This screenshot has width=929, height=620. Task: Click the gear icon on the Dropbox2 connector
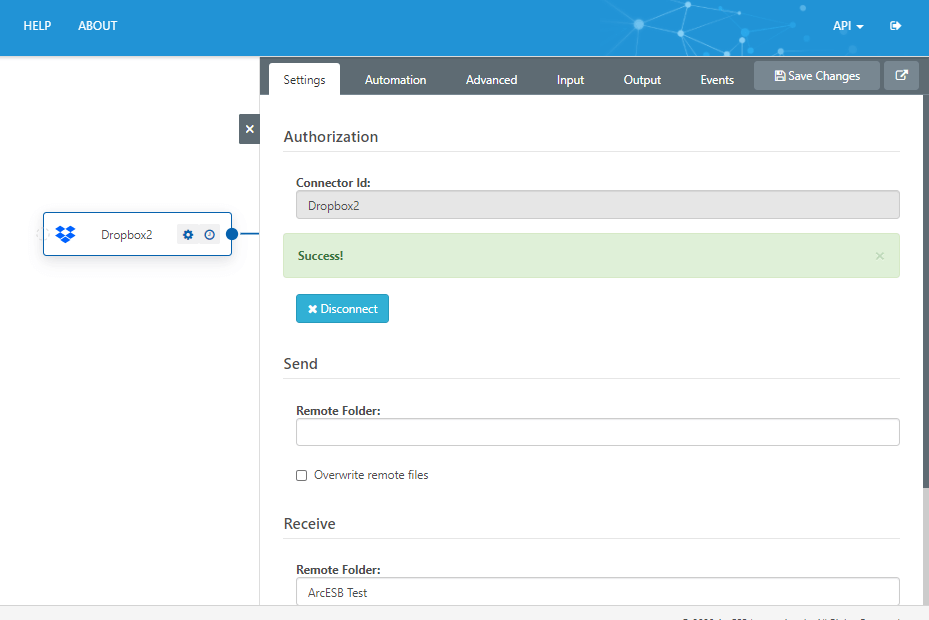pyautogui.click(x=188, y=235)
